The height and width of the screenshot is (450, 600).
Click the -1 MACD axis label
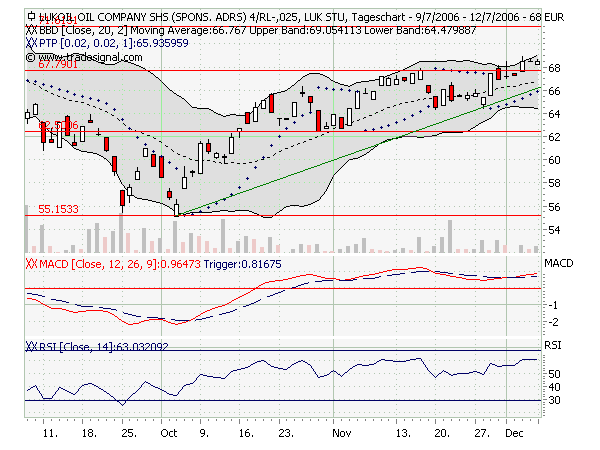pyautogui.click(x=553, y=305)
